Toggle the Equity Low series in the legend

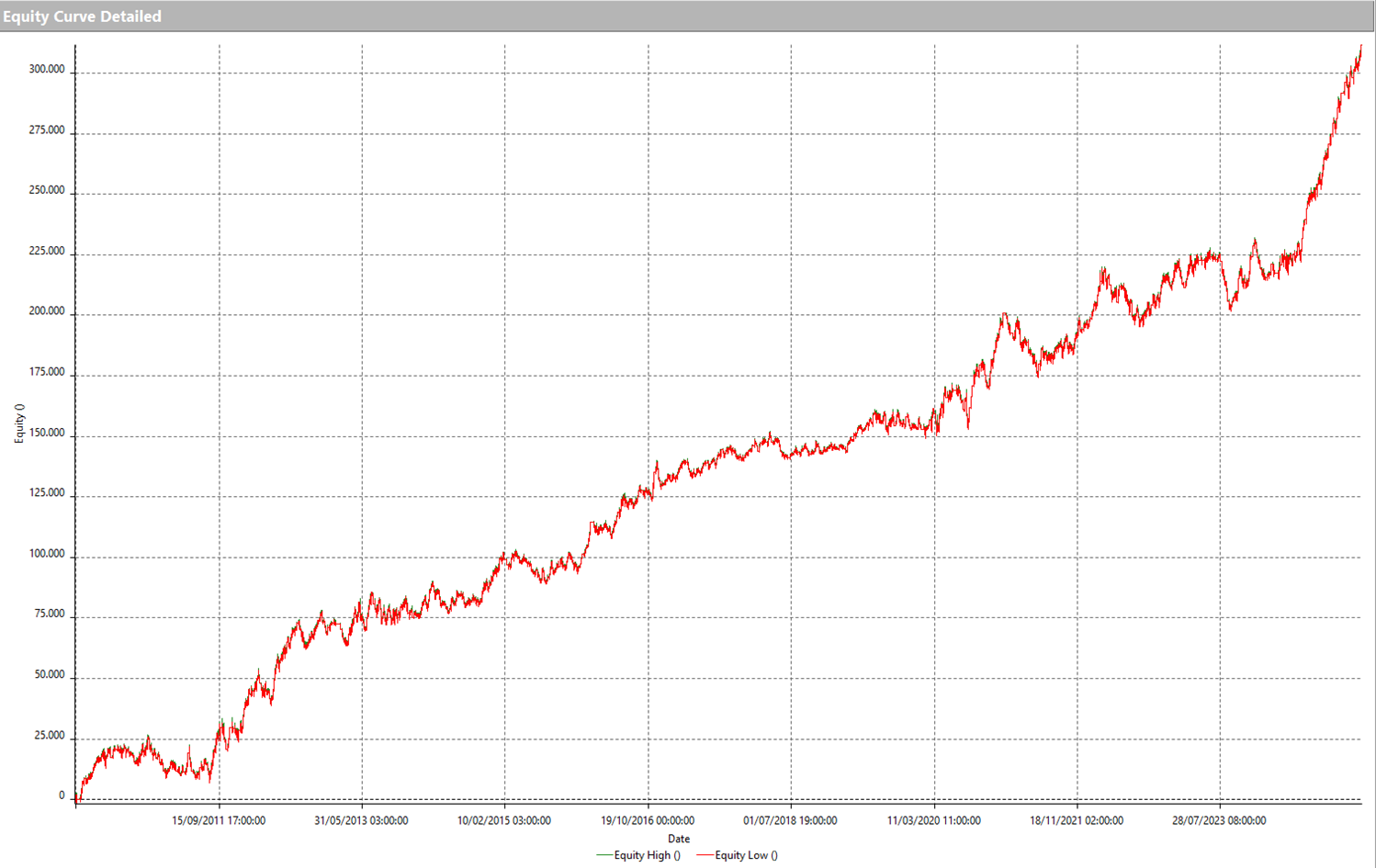[x=746, y=854]
